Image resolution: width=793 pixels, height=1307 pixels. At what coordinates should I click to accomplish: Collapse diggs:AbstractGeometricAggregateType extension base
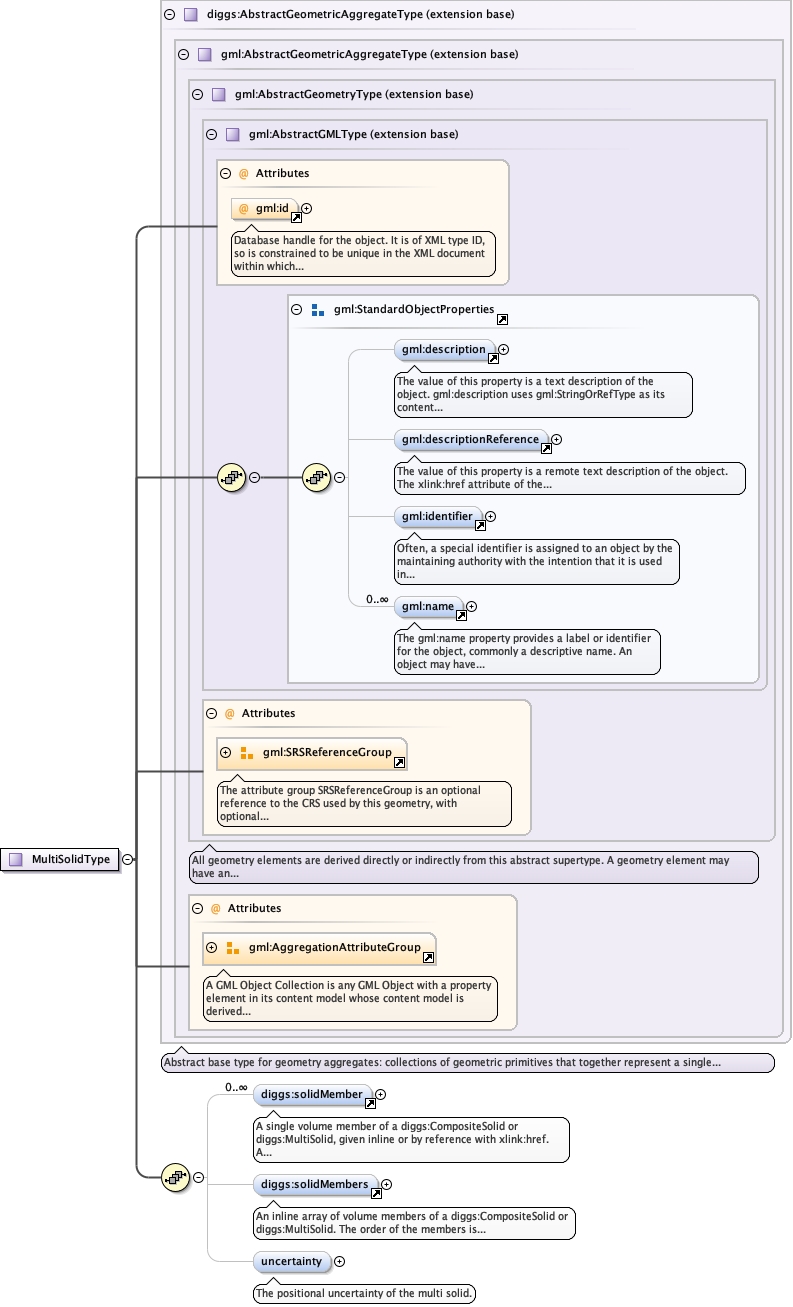pyautogui.click(x=169, y=15)
